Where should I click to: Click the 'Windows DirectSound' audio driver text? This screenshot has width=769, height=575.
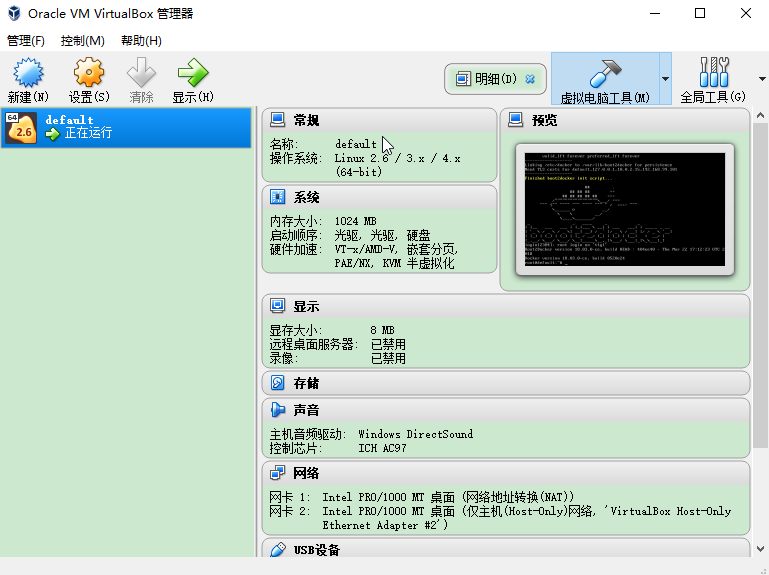(416, 434)
